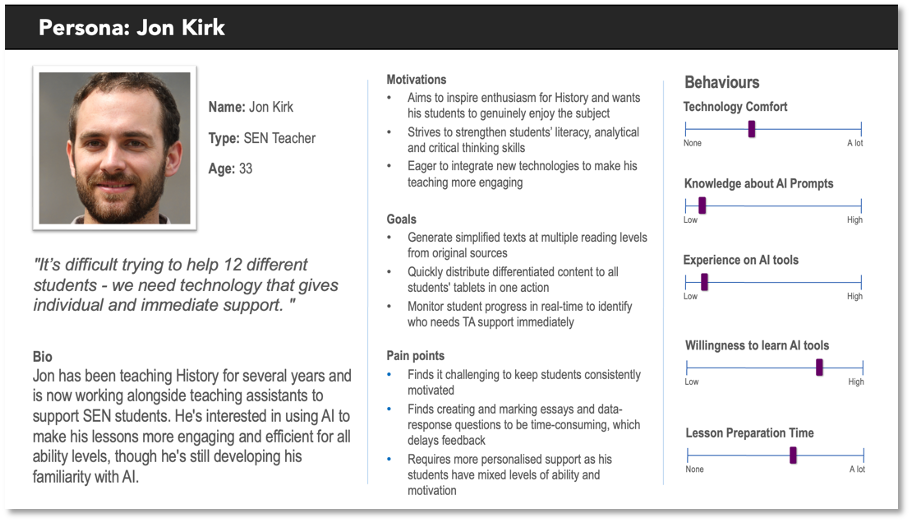Click the 'High' end label of the Willingness slider
The image size is (912, 522).
click(x=856, y=382)
